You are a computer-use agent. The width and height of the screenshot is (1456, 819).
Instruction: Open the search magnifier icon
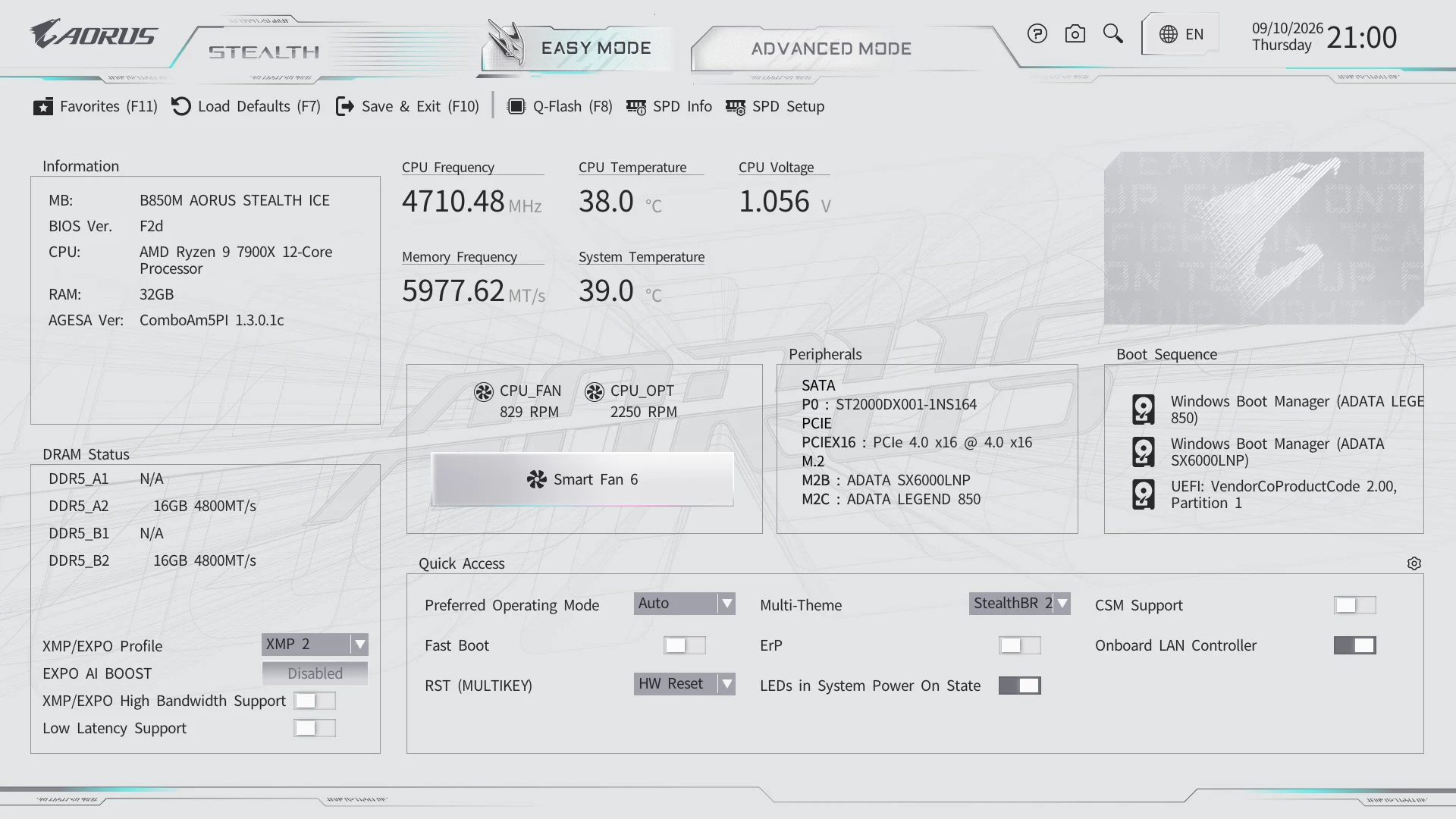(x=1112, y=34)
